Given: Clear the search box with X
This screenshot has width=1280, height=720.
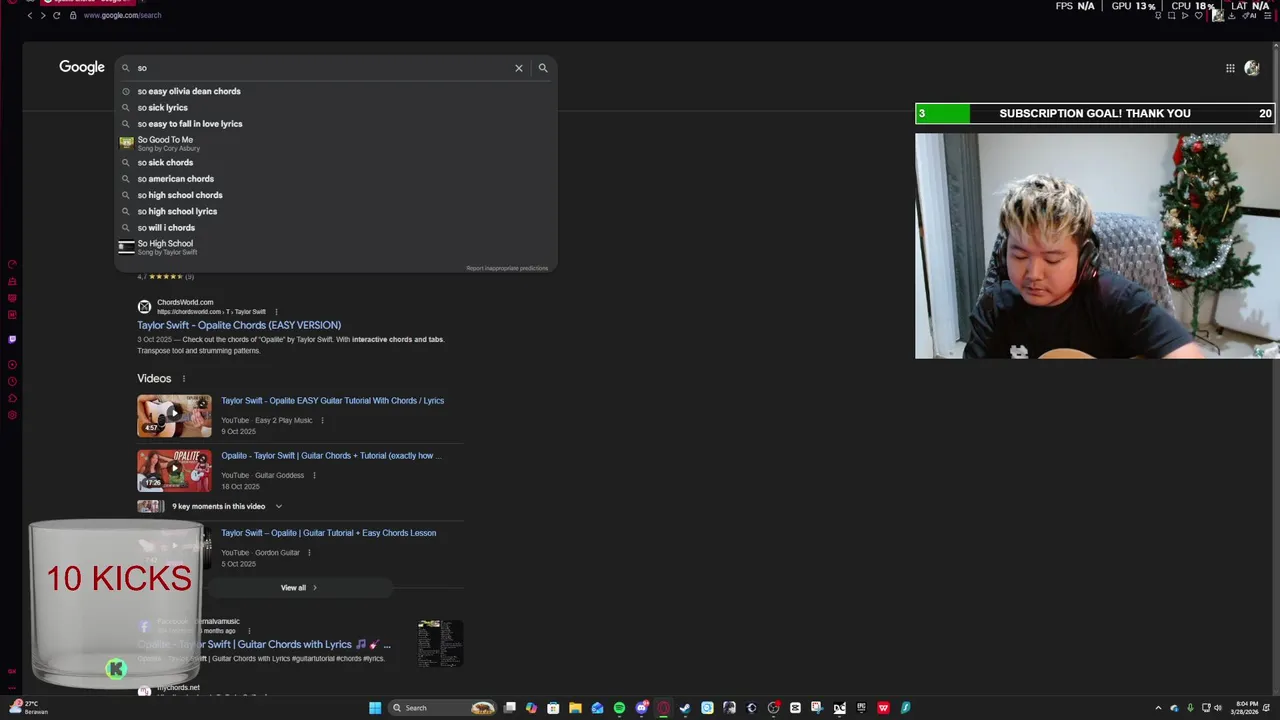Looking at the screenshot, I should (x=519, y=68).
